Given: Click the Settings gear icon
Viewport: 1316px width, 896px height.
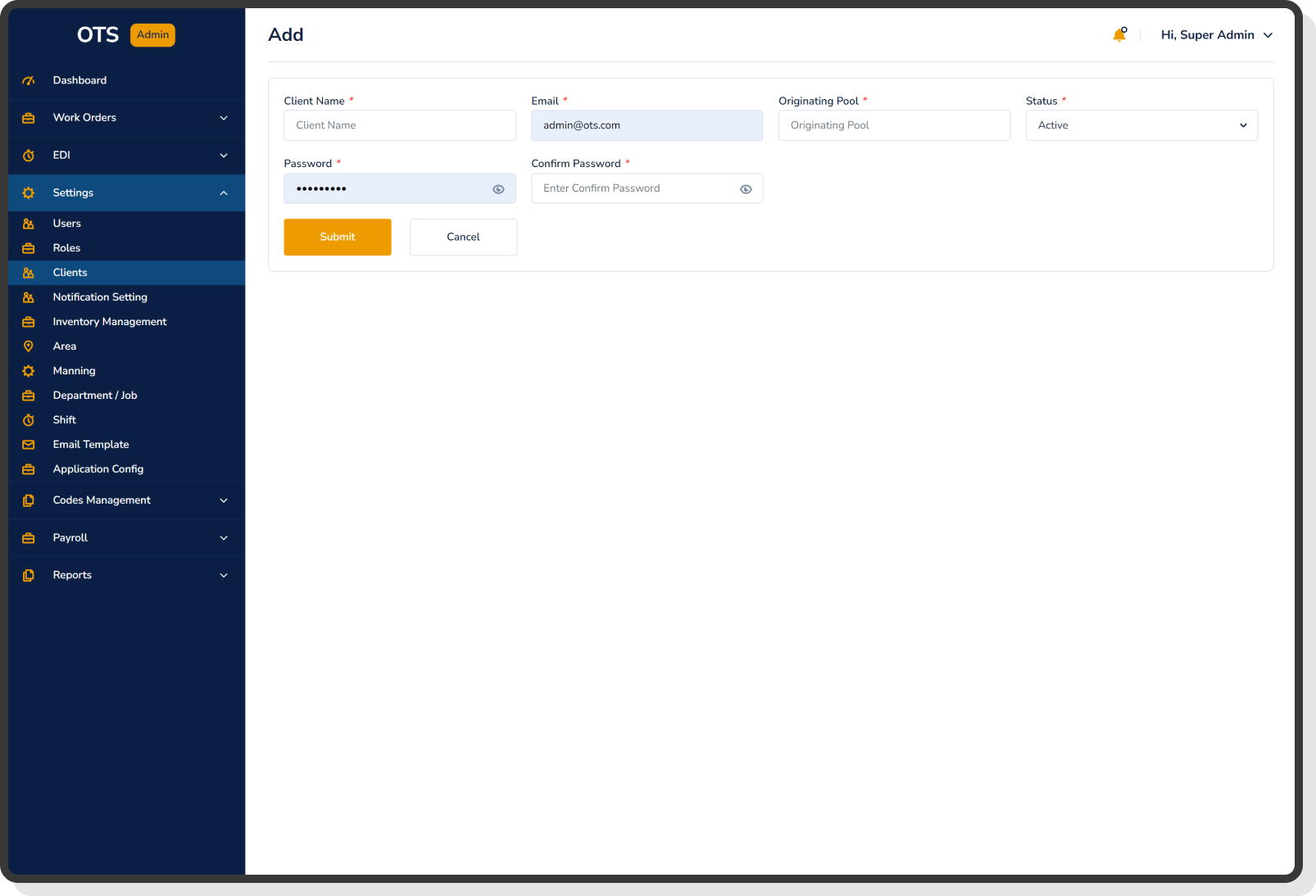Looking at the screenshot, I should pos(29,192).
